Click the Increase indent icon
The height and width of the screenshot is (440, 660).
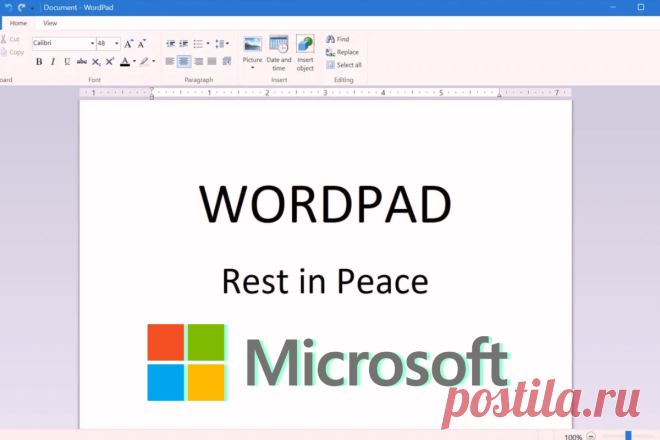click(x=184, y=43)
